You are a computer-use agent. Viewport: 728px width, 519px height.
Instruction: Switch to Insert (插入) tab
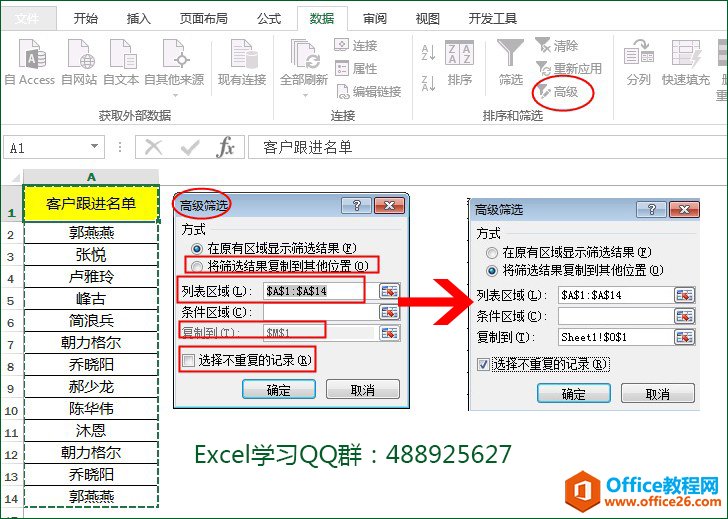[138, 19]
